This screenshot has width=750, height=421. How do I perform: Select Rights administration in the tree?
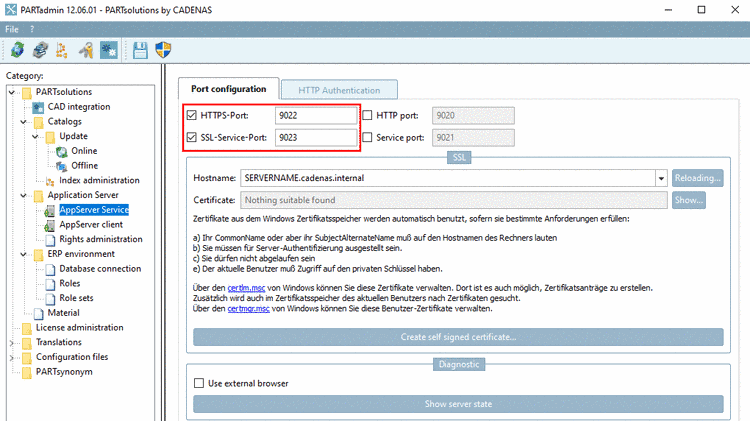(100, 239)
